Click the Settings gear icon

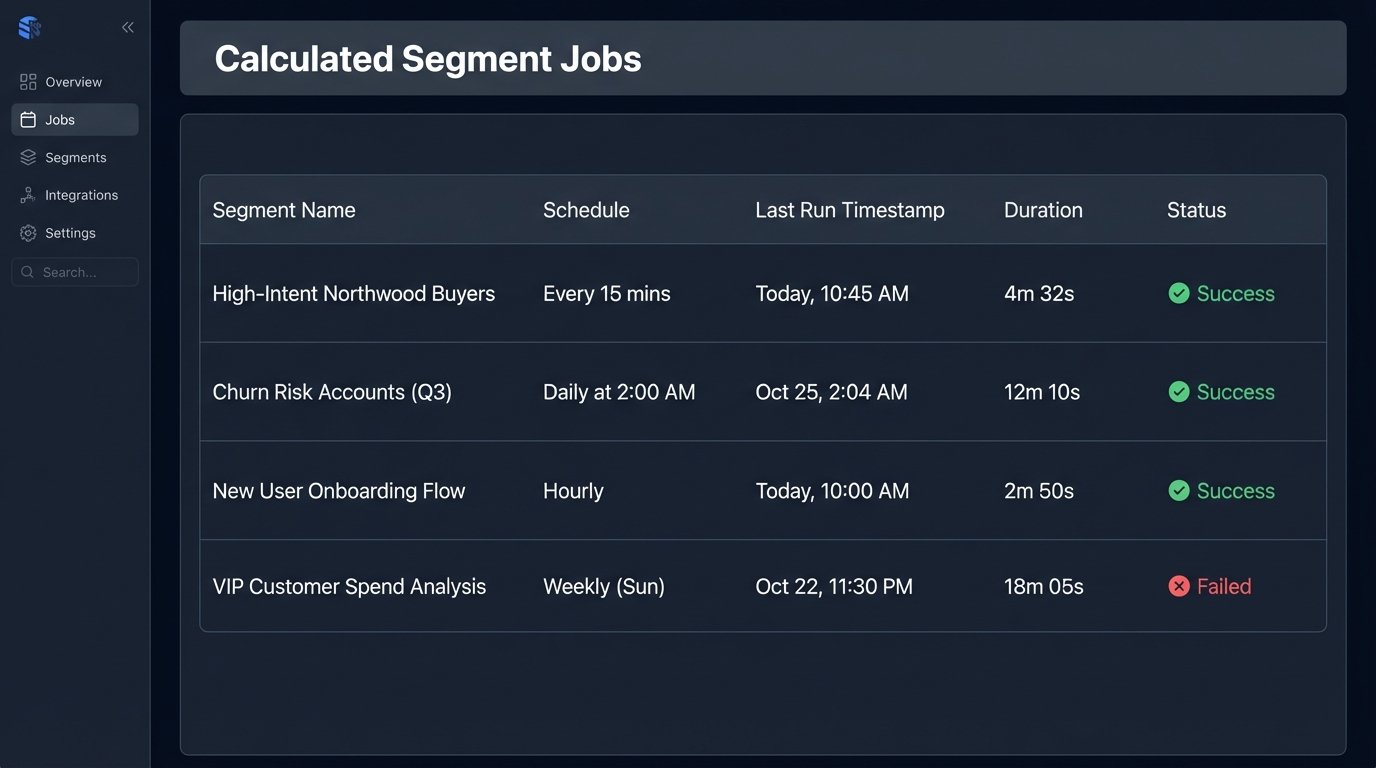point(28,233)
